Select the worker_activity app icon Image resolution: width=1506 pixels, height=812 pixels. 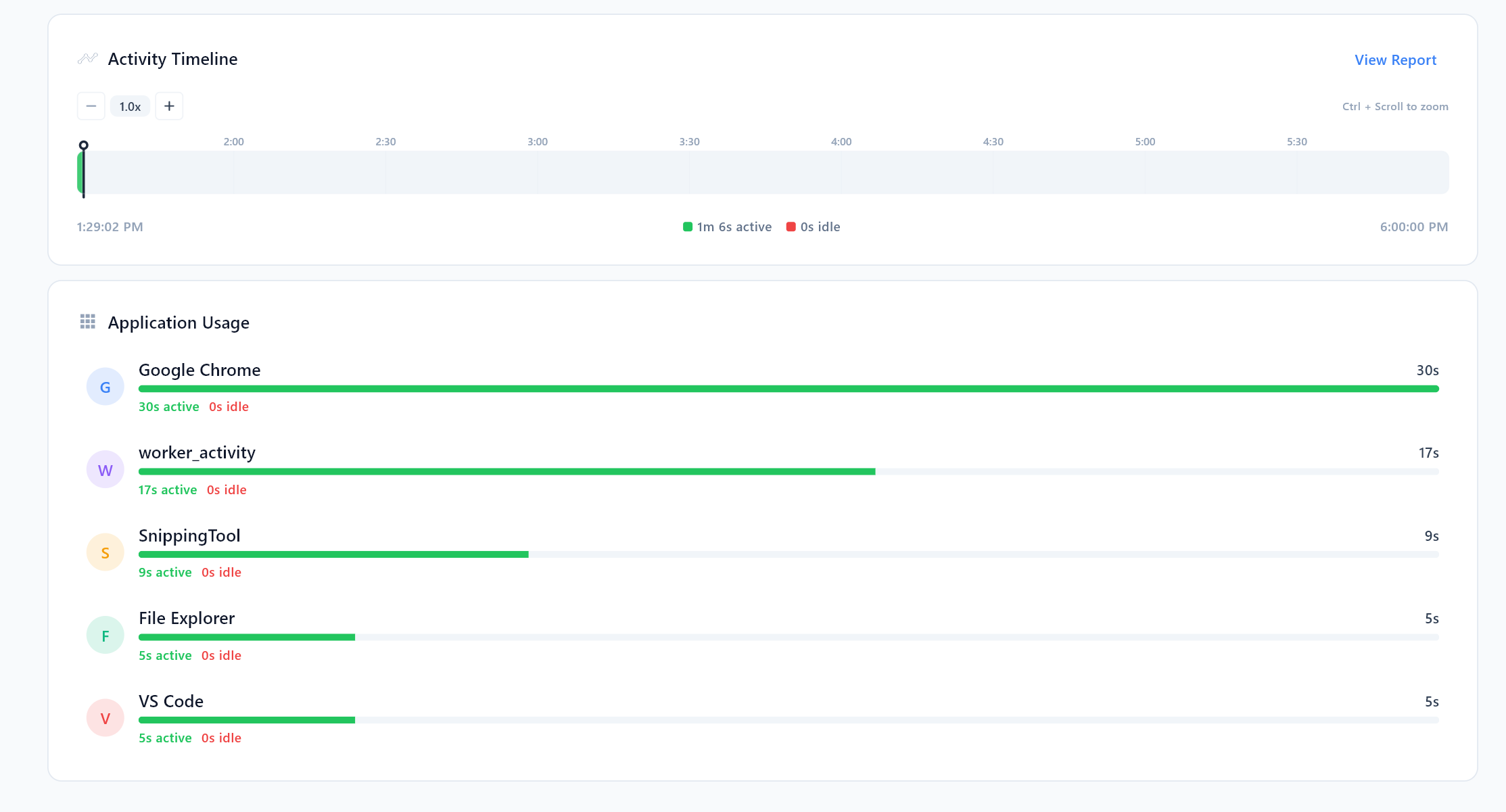click(105, 469)
